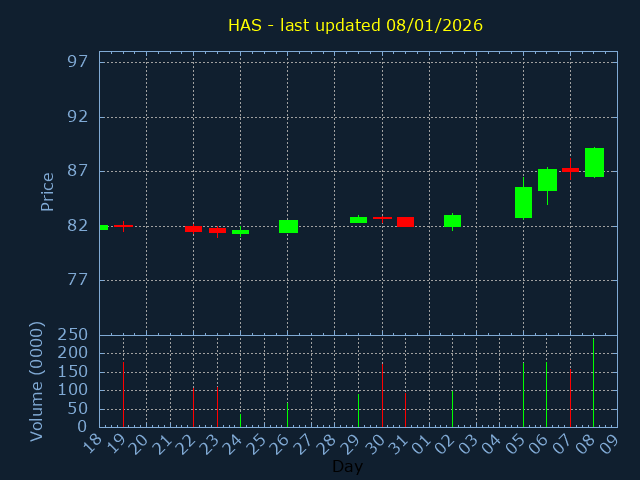Click the Price axis label
This screenshot has width=640, height=480.
point(47,192)
